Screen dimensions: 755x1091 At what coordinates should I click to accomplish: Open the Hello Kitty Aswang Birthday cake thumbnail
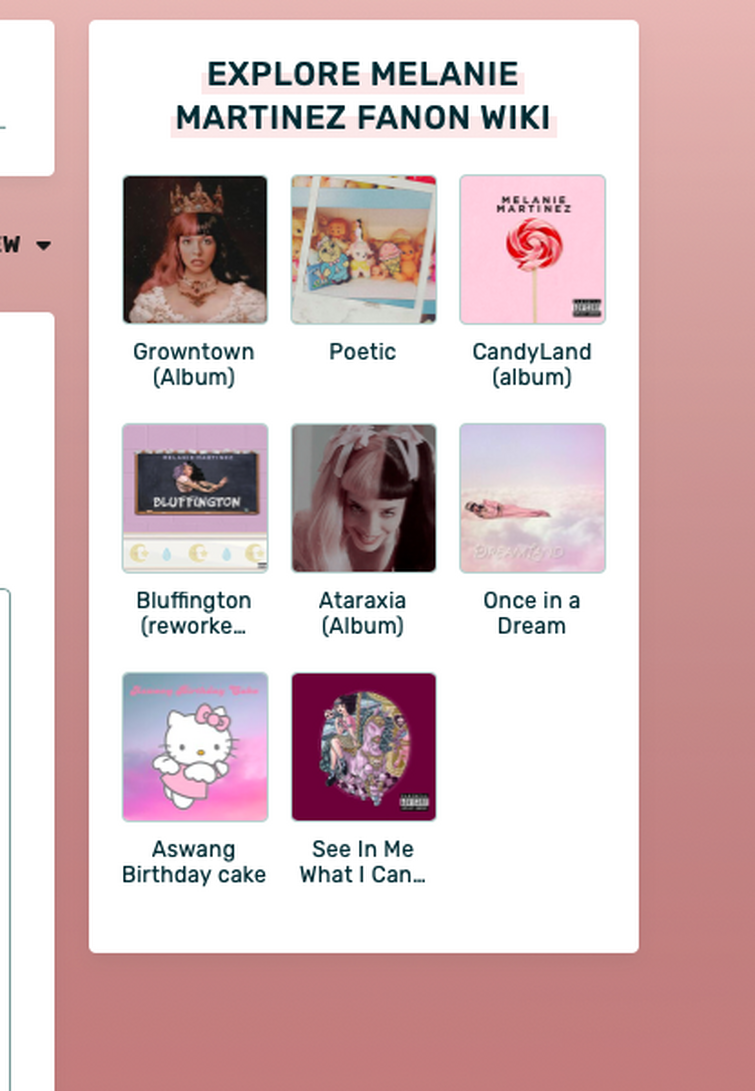point(195,747)
